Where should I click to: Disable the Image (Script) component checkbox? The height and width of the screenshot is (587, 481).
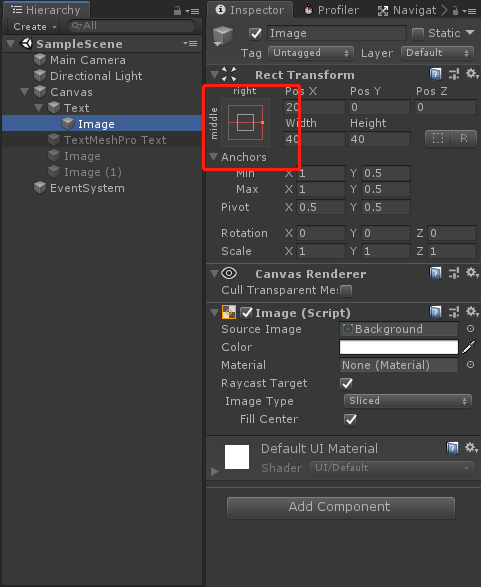pos(246,313)
